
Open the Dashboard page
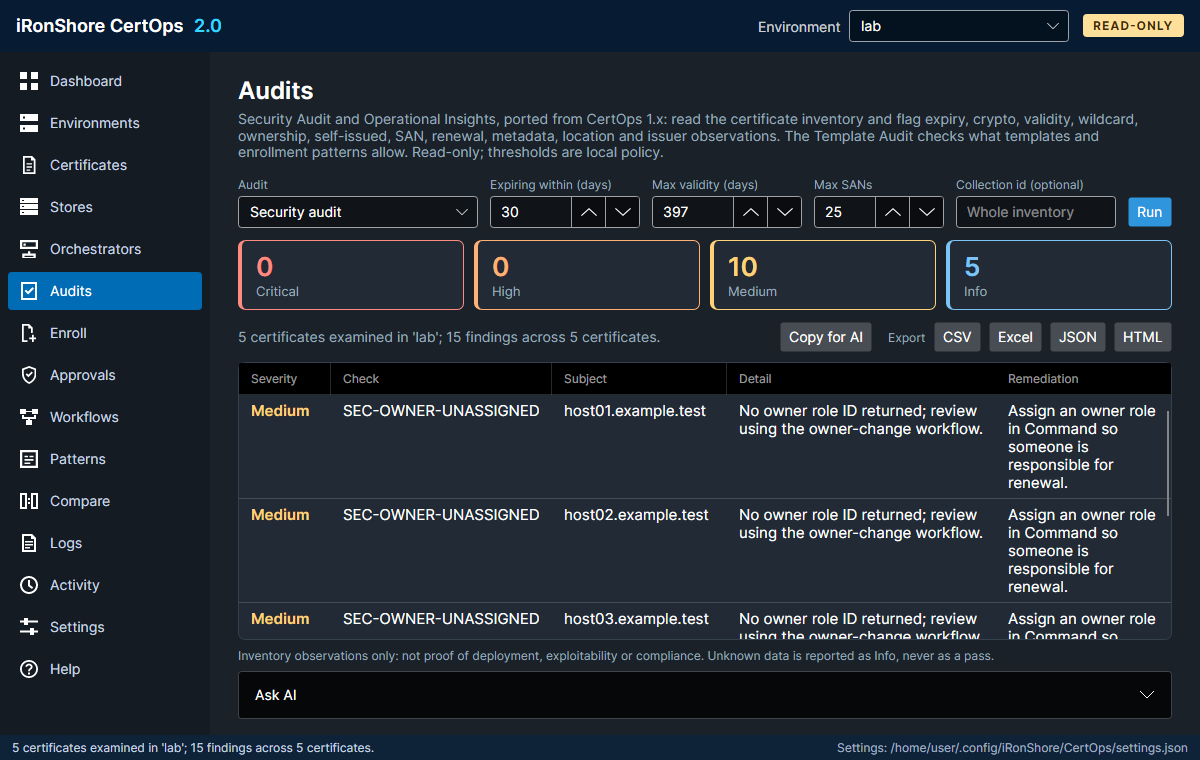coord(105,81)
